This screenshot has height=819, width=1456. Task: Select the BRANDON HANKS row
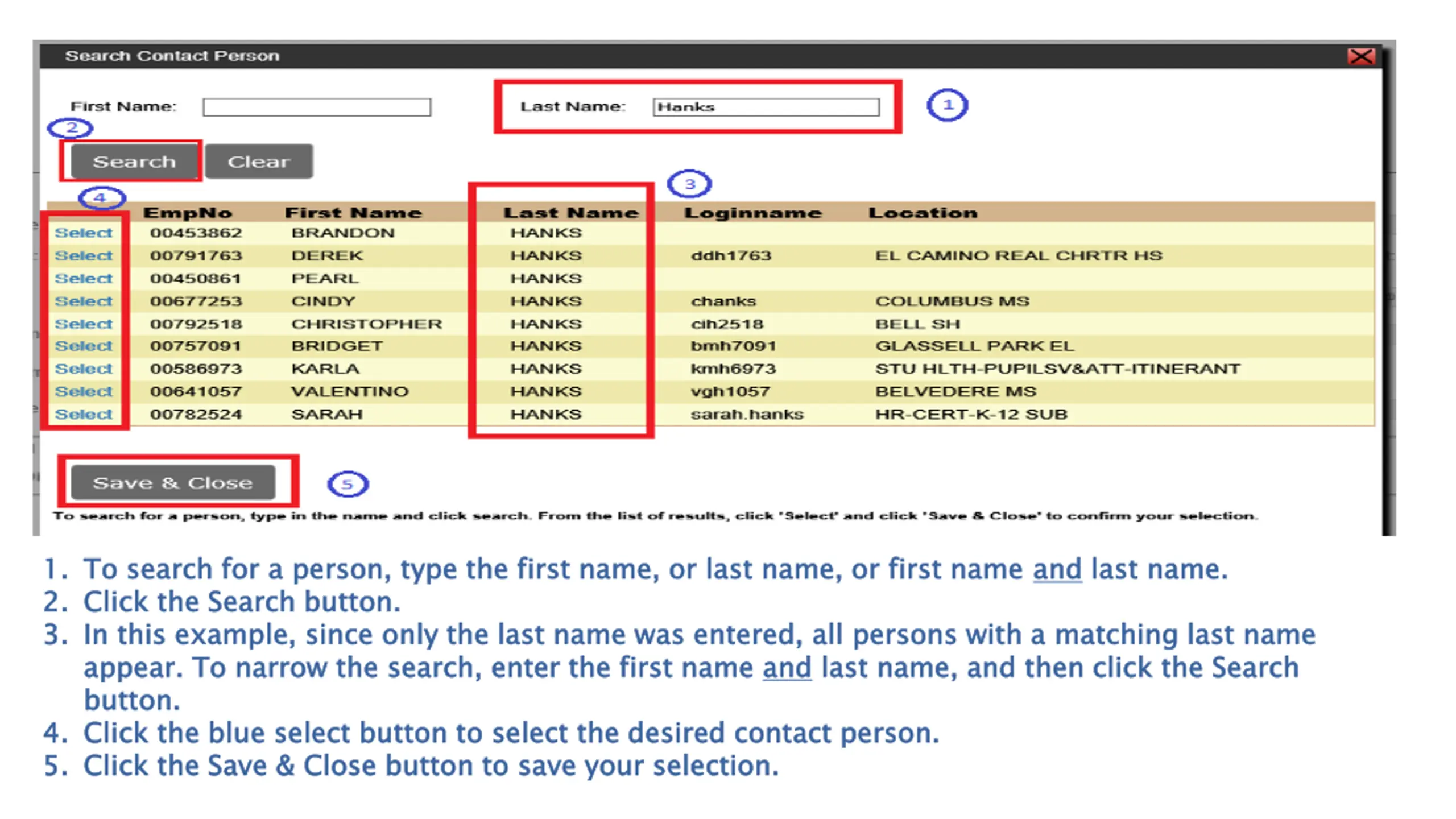pos(84,233)
